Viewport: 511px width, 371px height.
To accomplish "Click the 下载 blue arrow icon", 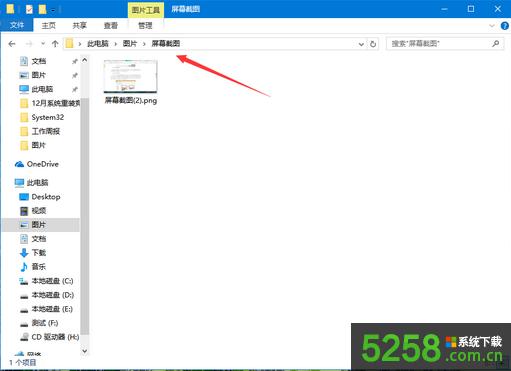I will pos(24,253).
